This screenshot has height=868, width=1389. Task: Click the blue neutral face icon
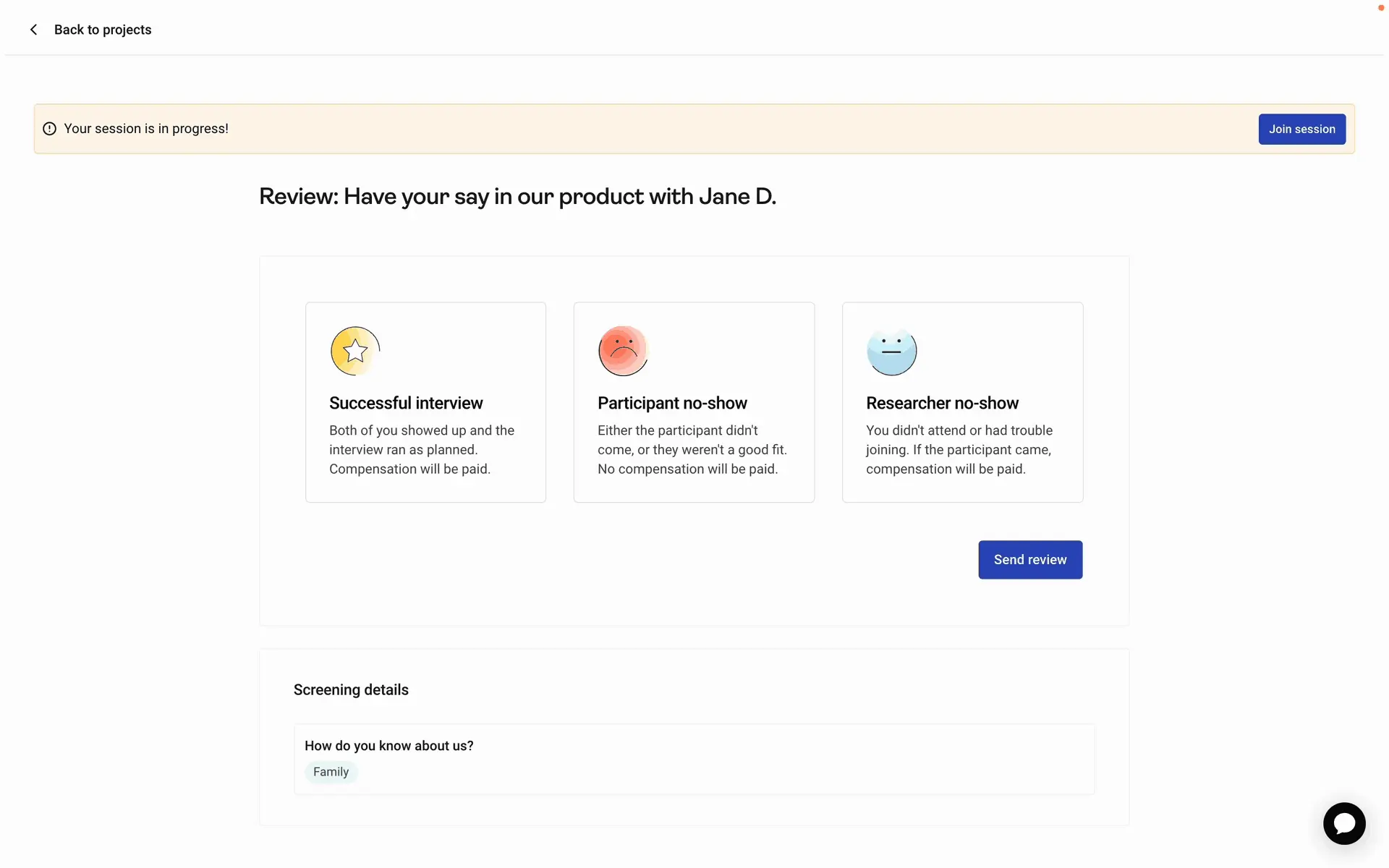point(891,352)
